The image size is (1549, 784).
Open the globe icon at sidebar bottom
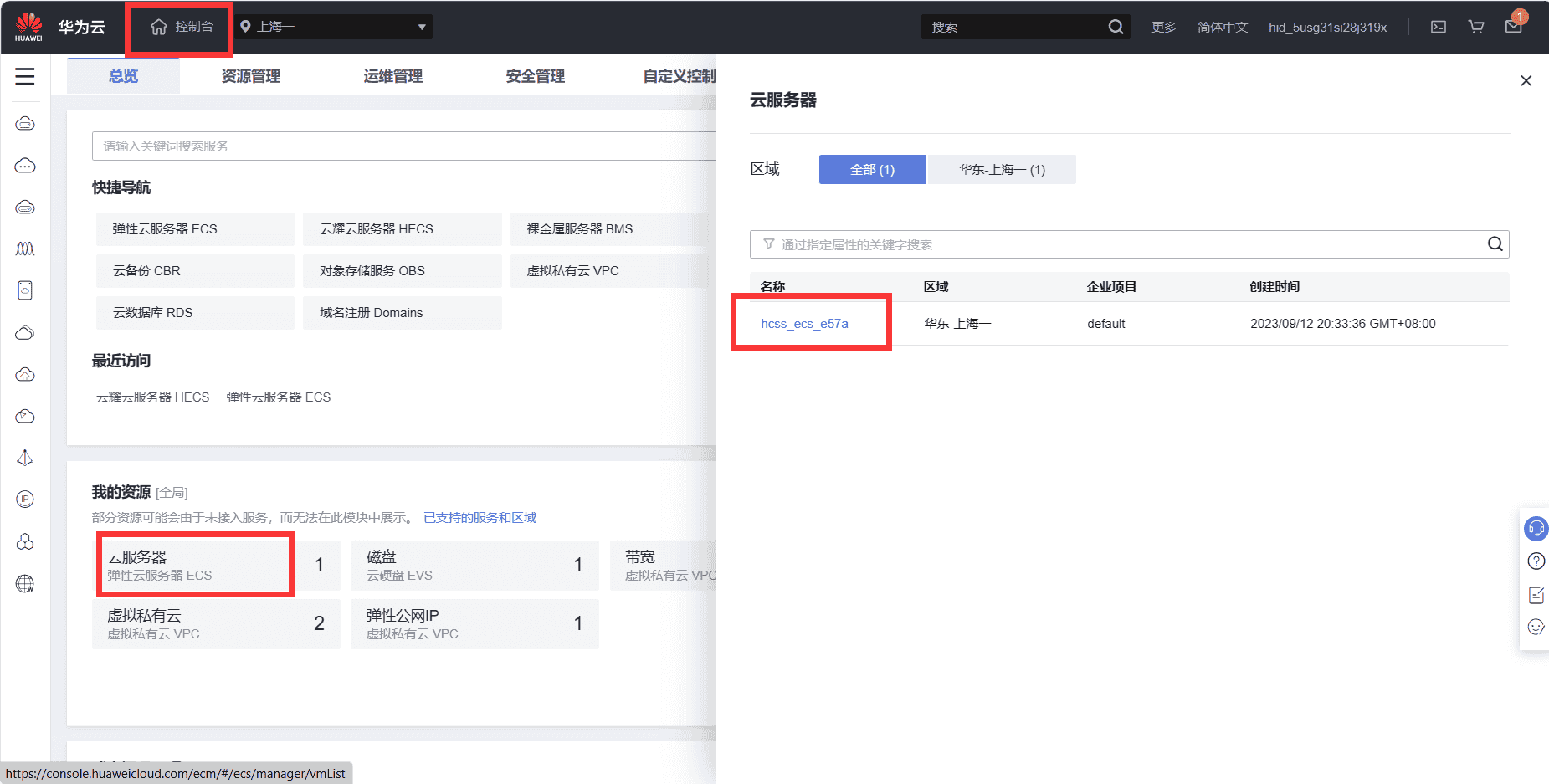coord(25,583)
